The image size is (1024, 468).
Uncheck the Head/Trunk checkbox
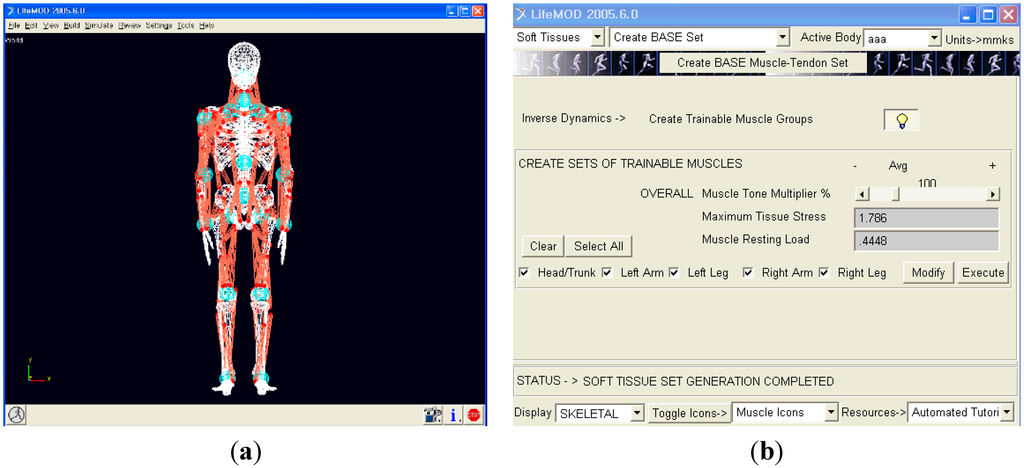pos(525,273)
